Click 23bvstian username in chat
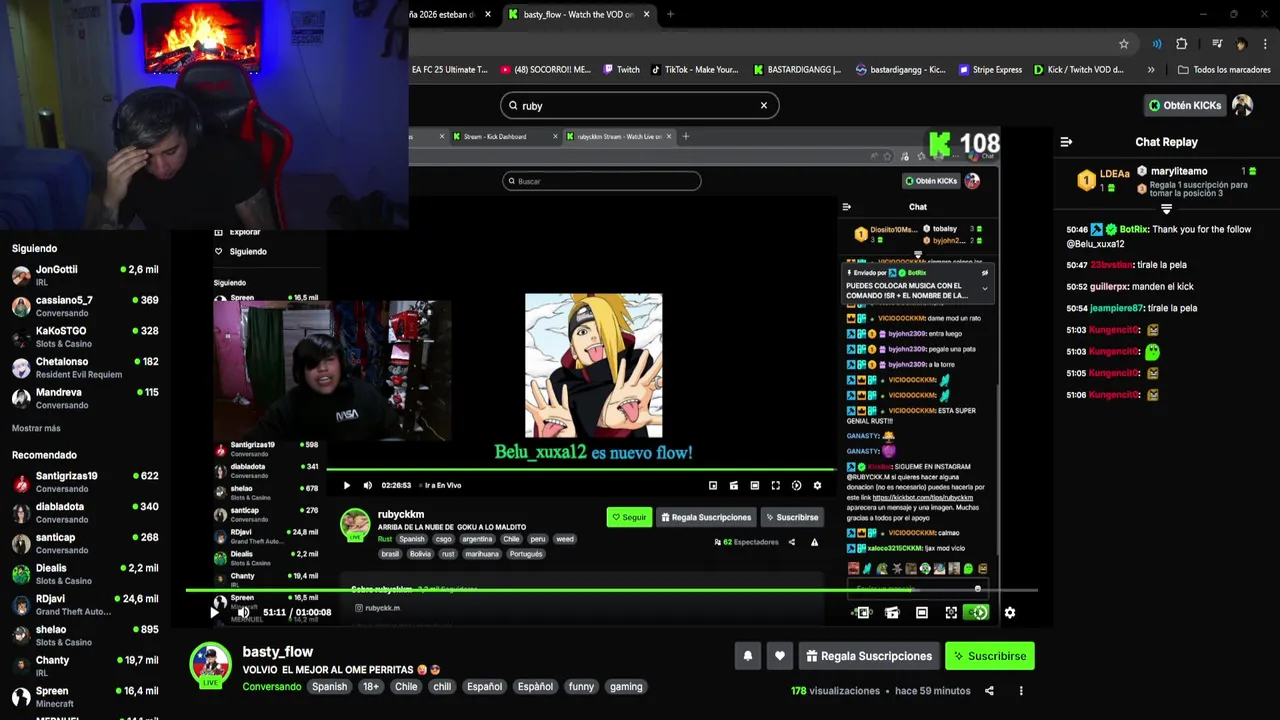Viewport: 1280px width, 720px height. (1110, 265)
